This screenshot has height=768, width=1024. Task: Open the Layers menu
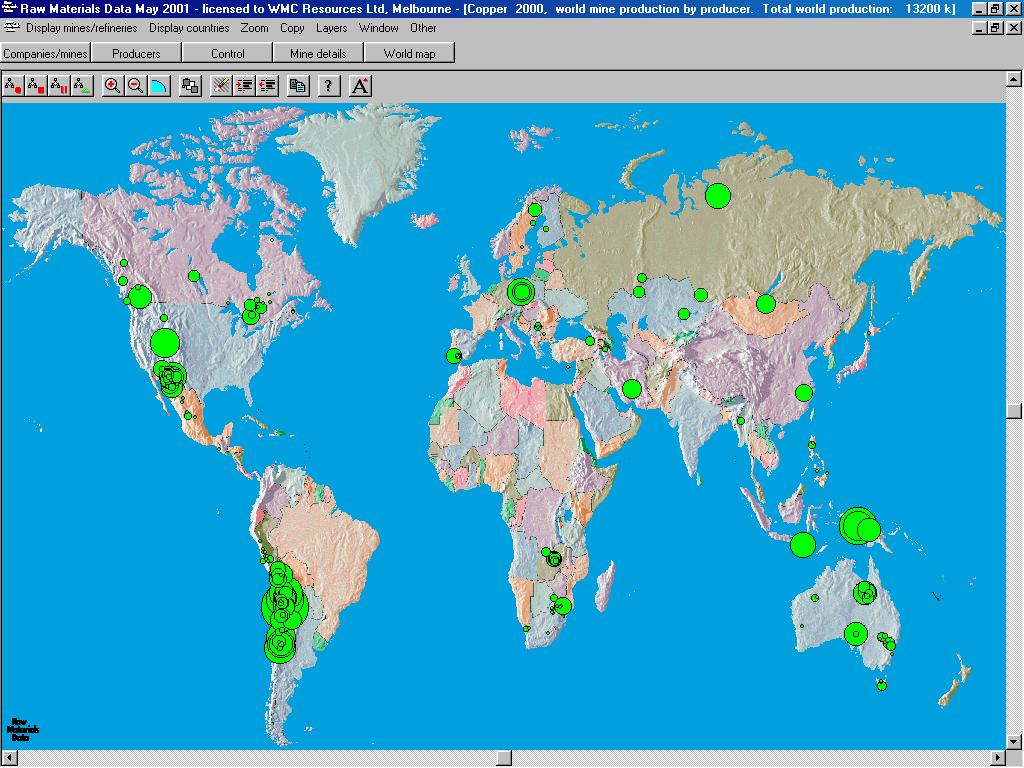point(331,28)
